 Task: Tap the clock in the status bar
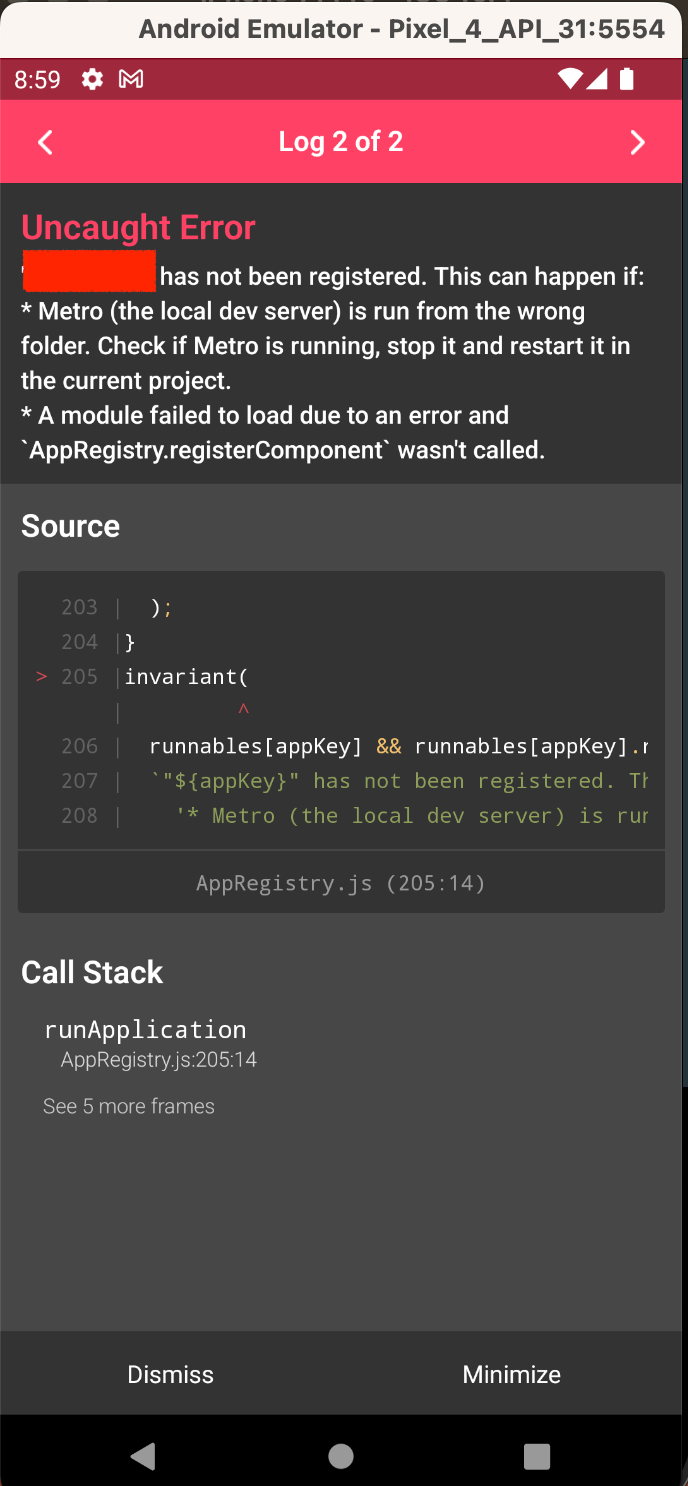point(37,79)
